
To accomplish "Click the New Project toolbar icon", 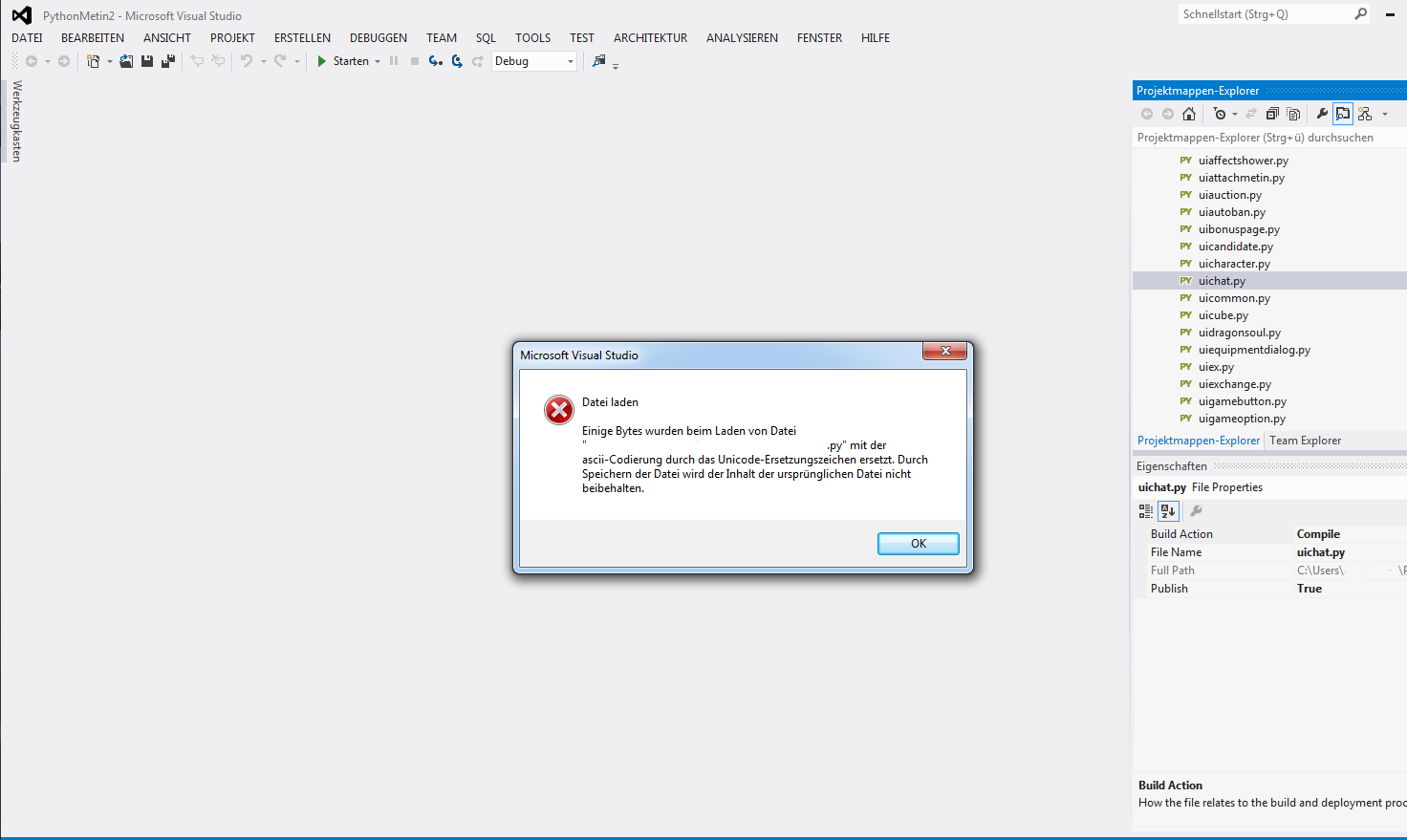I will point(93,61).
